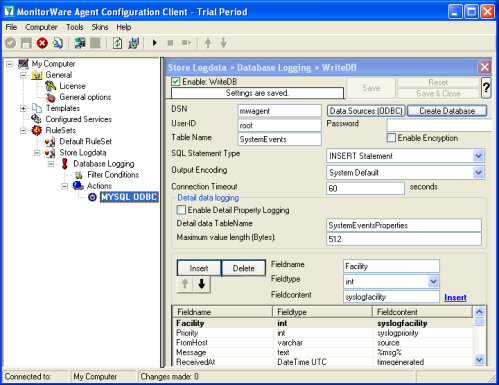The height and width of the screenshot is (385, 499).
Task: Click the black down arrow field button
Action: (202, 284)
